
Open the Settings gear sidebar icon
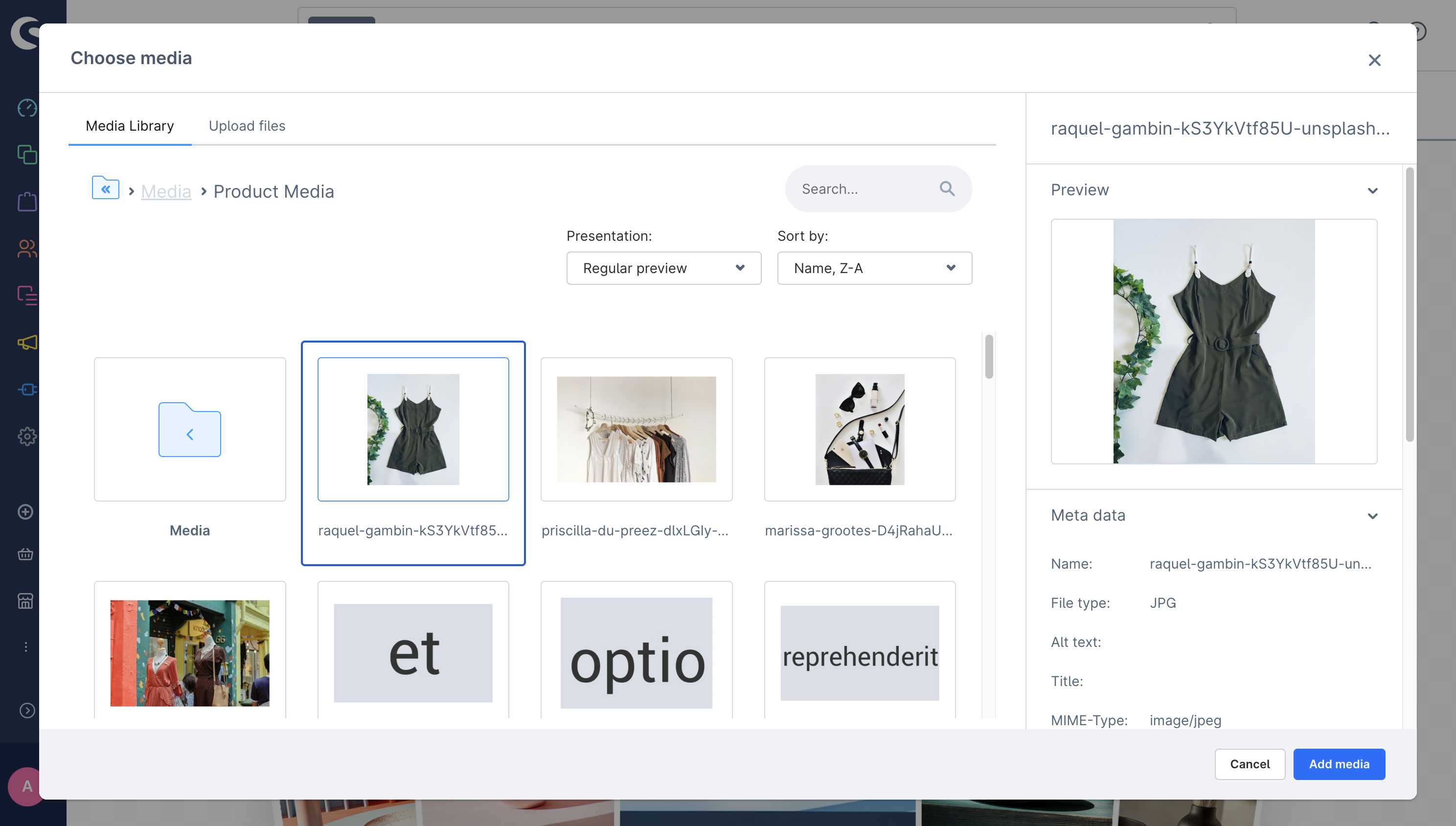click(26, 436)
